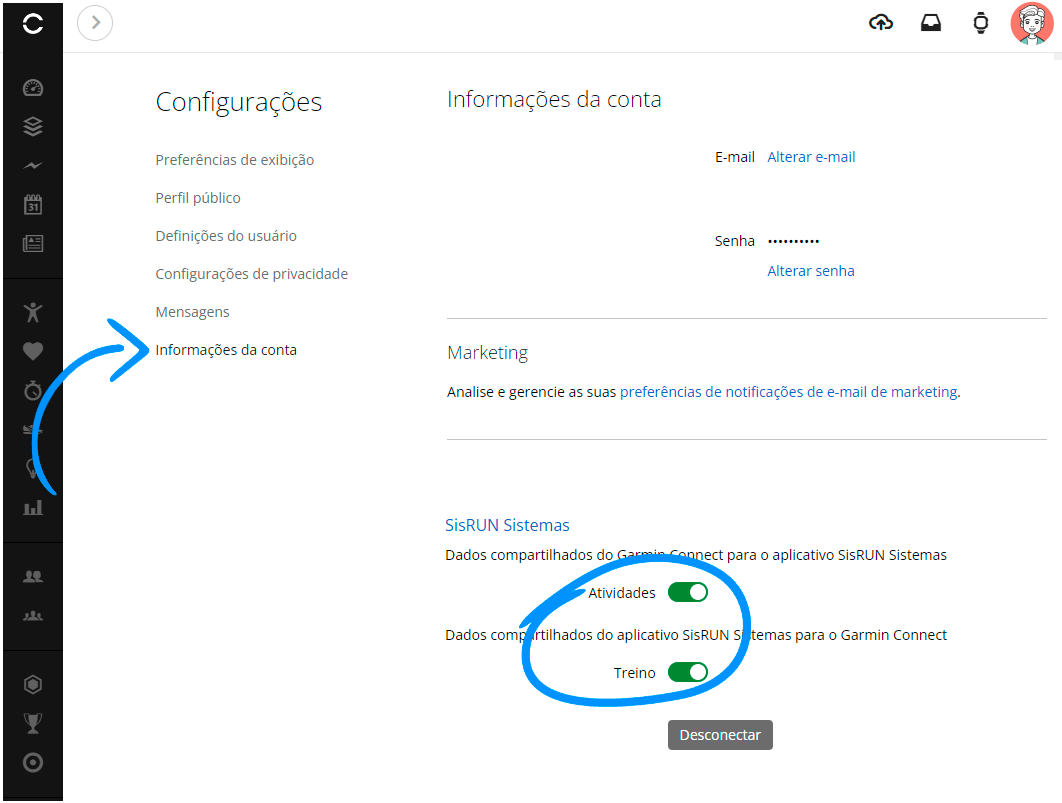Click the Alterar e-mail link
This screenshot has height=803, width=1062.
pyautogui.click(x=811, y=157)
